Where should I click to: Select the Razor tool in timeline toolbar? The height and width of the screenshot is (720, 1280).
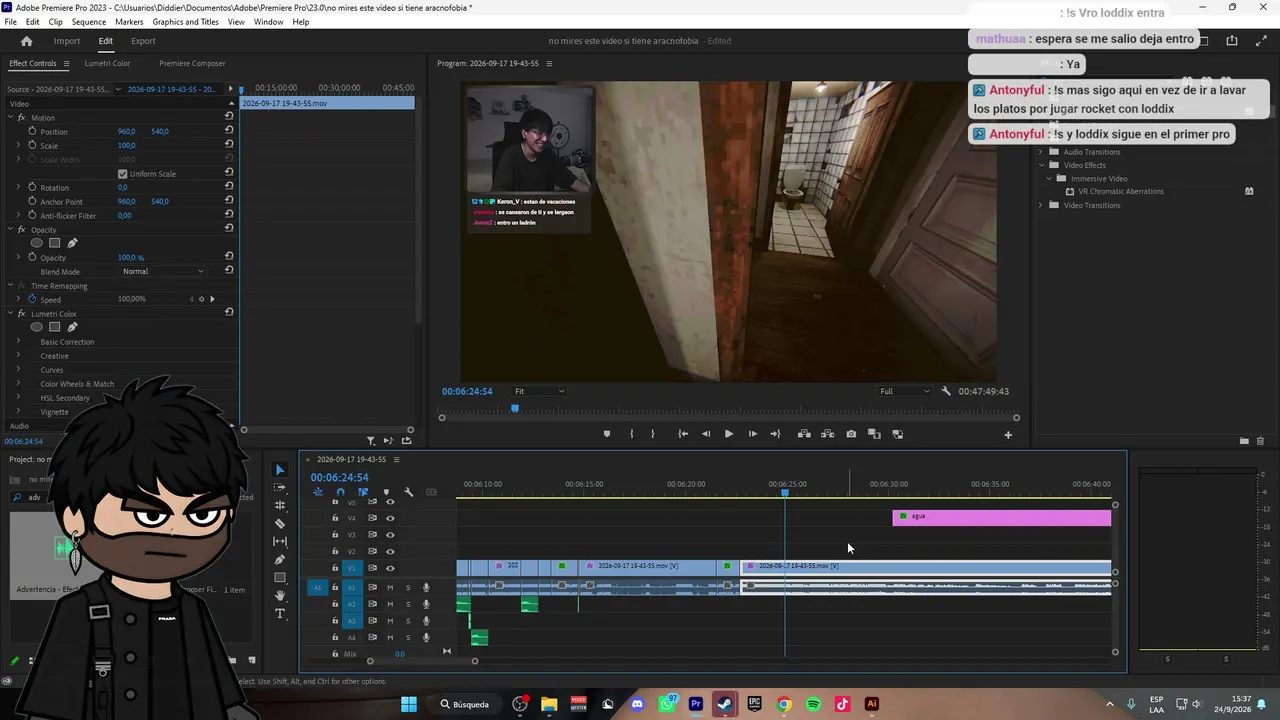280,523
